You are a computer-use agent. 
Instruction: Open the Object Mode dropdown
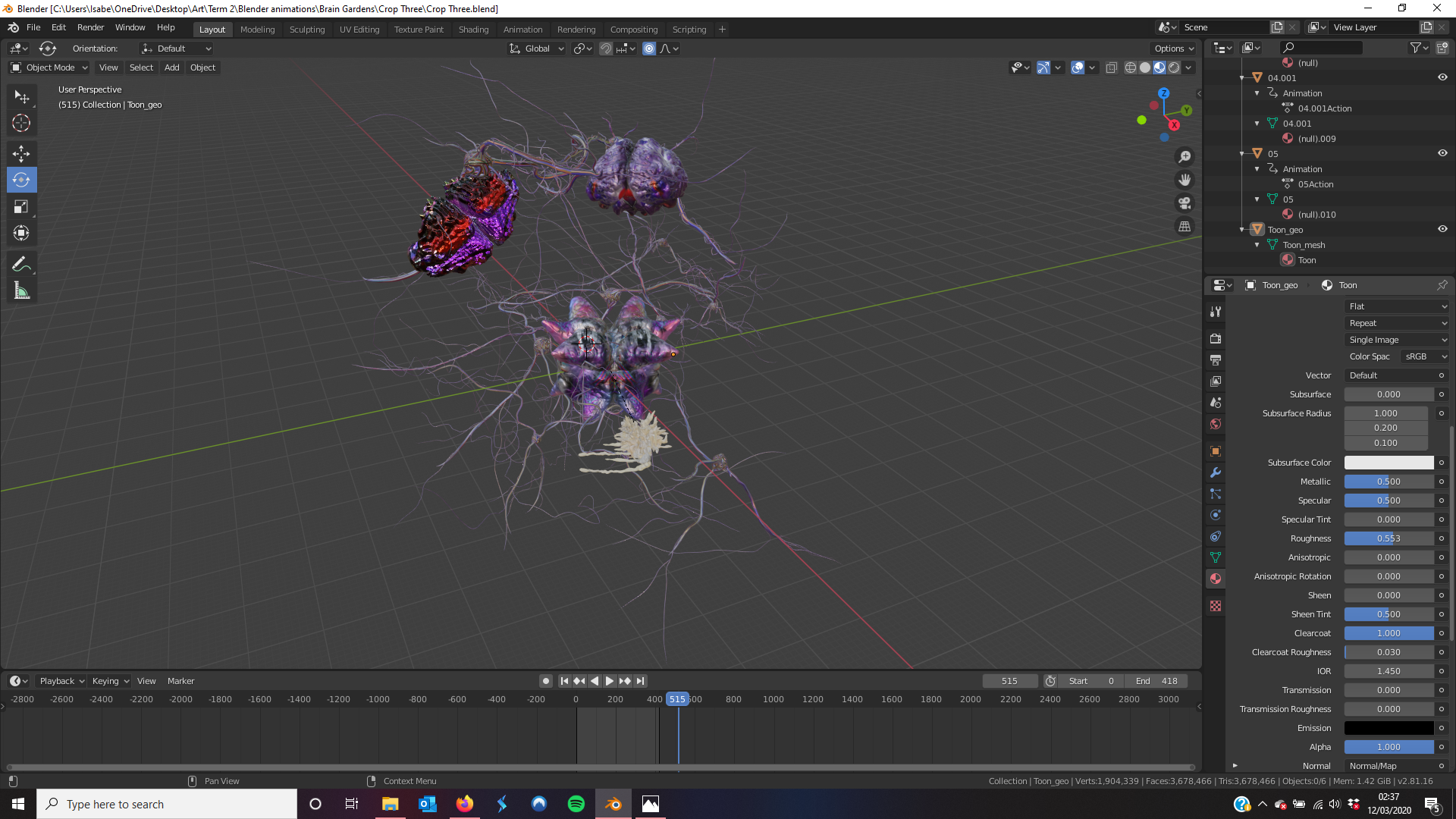(x=49, y=67)
